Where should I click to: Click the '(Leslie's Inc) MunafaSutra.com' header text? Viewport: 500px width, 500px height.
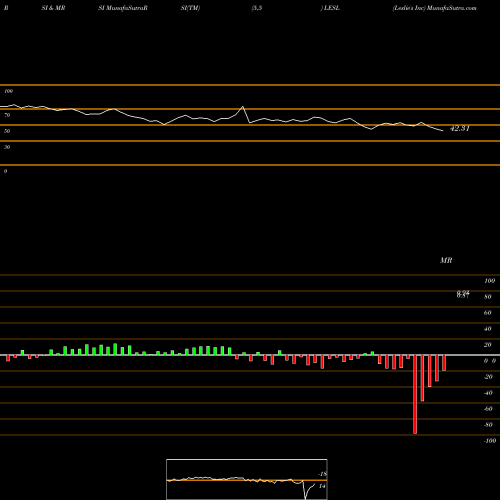434,8
